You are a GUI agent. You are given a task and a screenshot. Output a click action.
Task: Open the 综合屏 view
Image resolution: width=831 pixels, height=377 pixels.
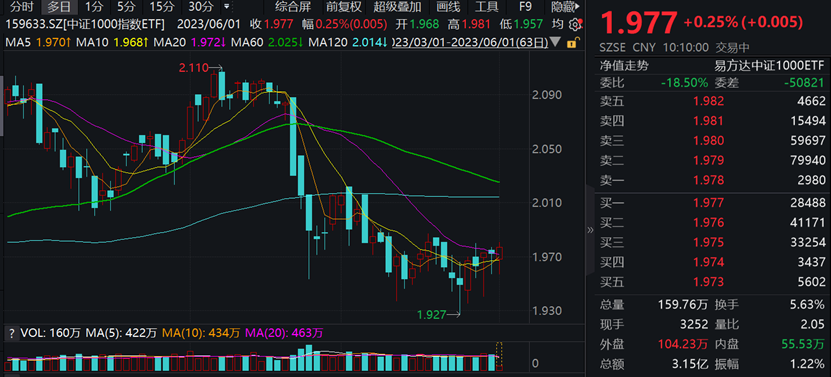pos(293,7)
